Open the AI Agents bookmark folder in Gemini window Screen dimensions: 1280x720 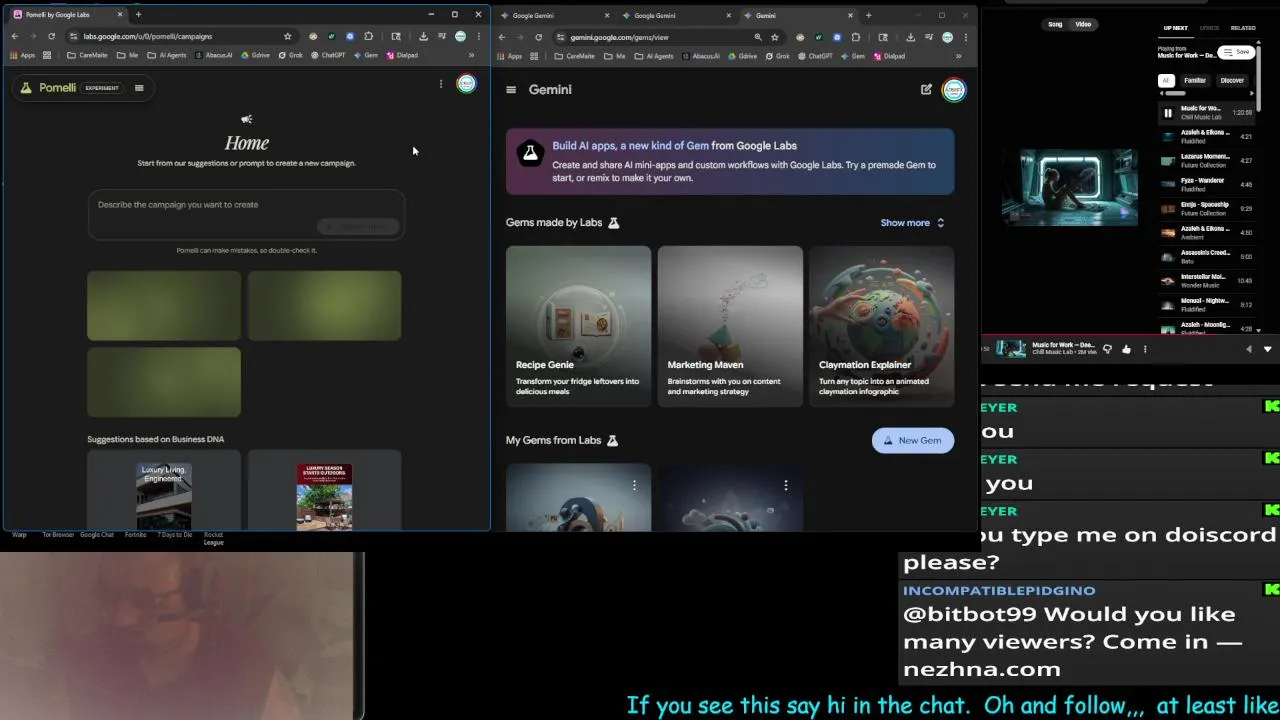(x=655, y=56)
